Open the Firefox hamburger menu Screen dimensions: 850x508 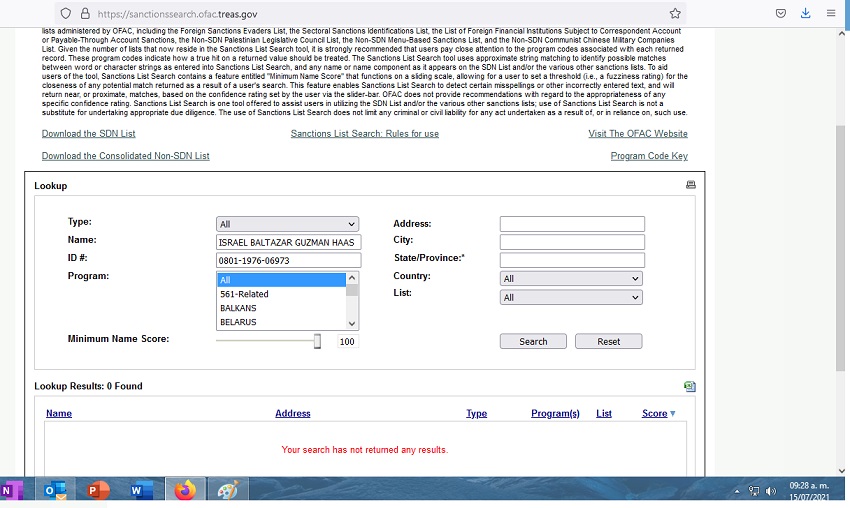tap(832, 14)
